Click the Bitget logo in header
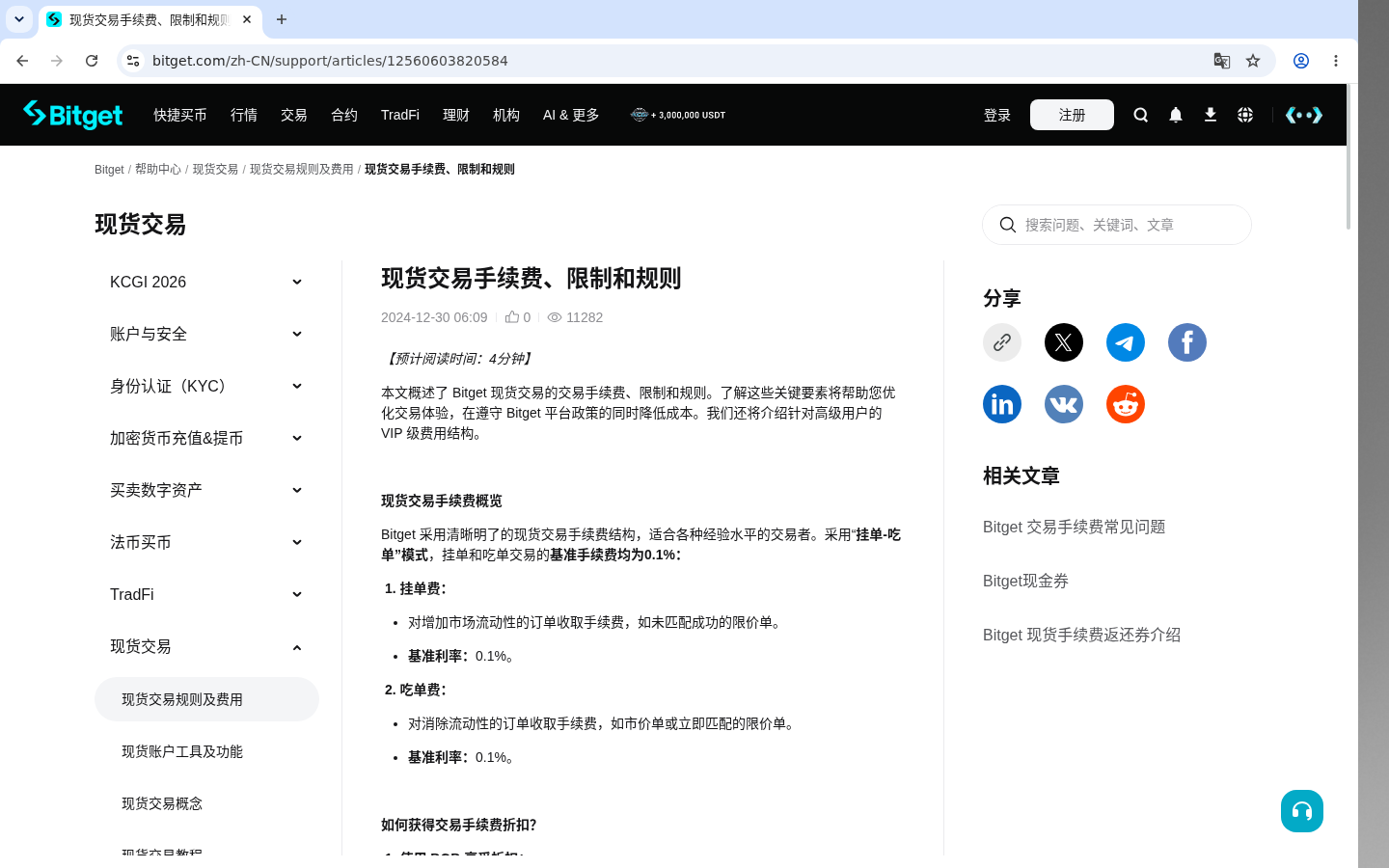The height and width of the screenshot is (868, 1389). pyautogui.click(x=73, y=115)
